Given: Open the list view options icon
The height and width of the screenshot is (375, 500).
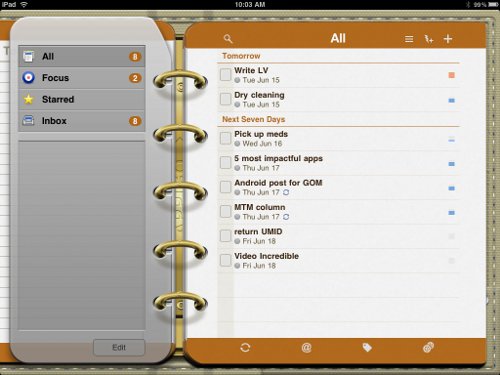Looking at the screenshot, I should point(409,39).
